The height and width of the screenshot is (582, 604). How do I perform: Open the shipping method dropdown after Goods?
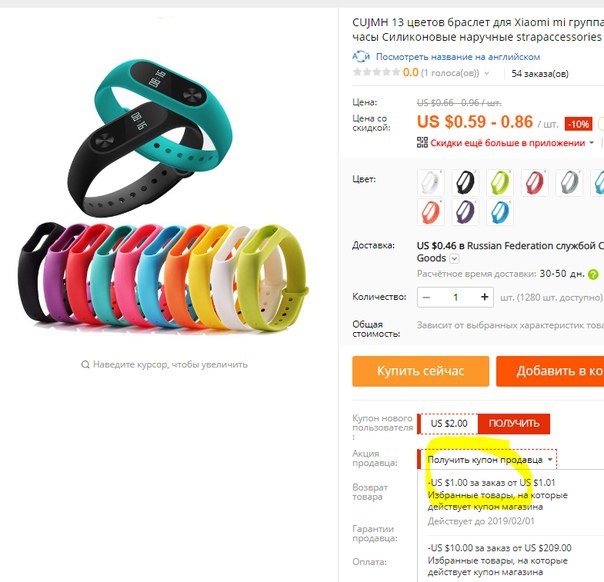point(455,258)
